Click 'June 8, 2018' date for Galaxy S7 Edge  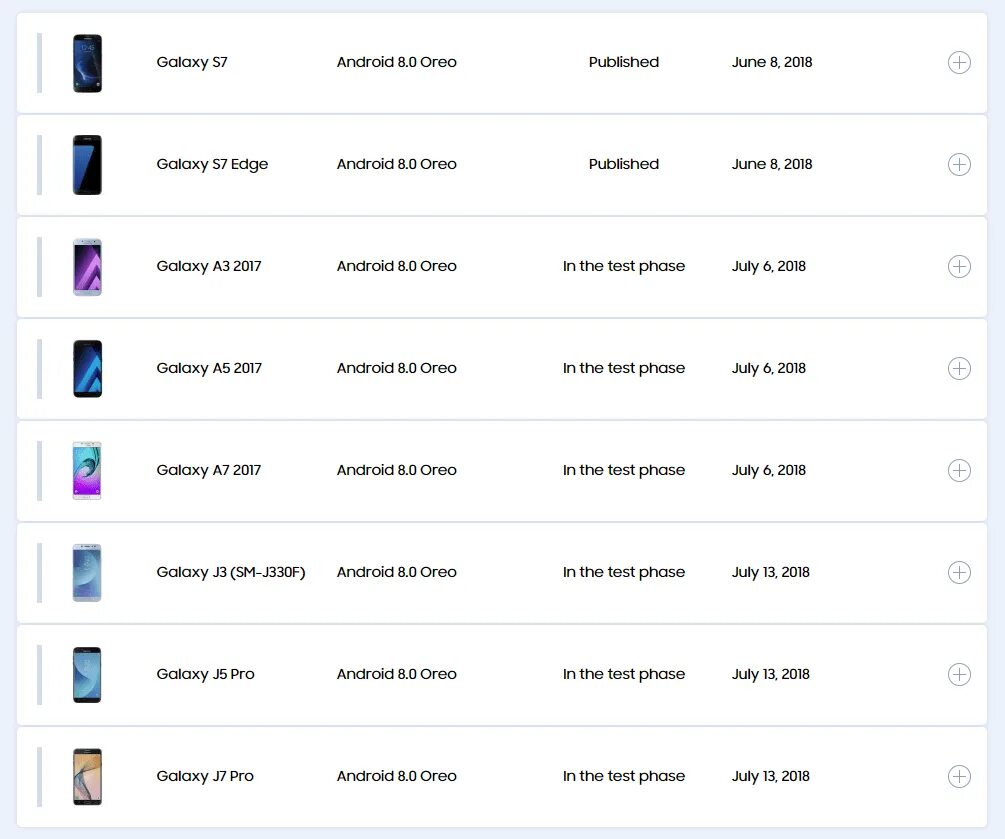[772, 164]
